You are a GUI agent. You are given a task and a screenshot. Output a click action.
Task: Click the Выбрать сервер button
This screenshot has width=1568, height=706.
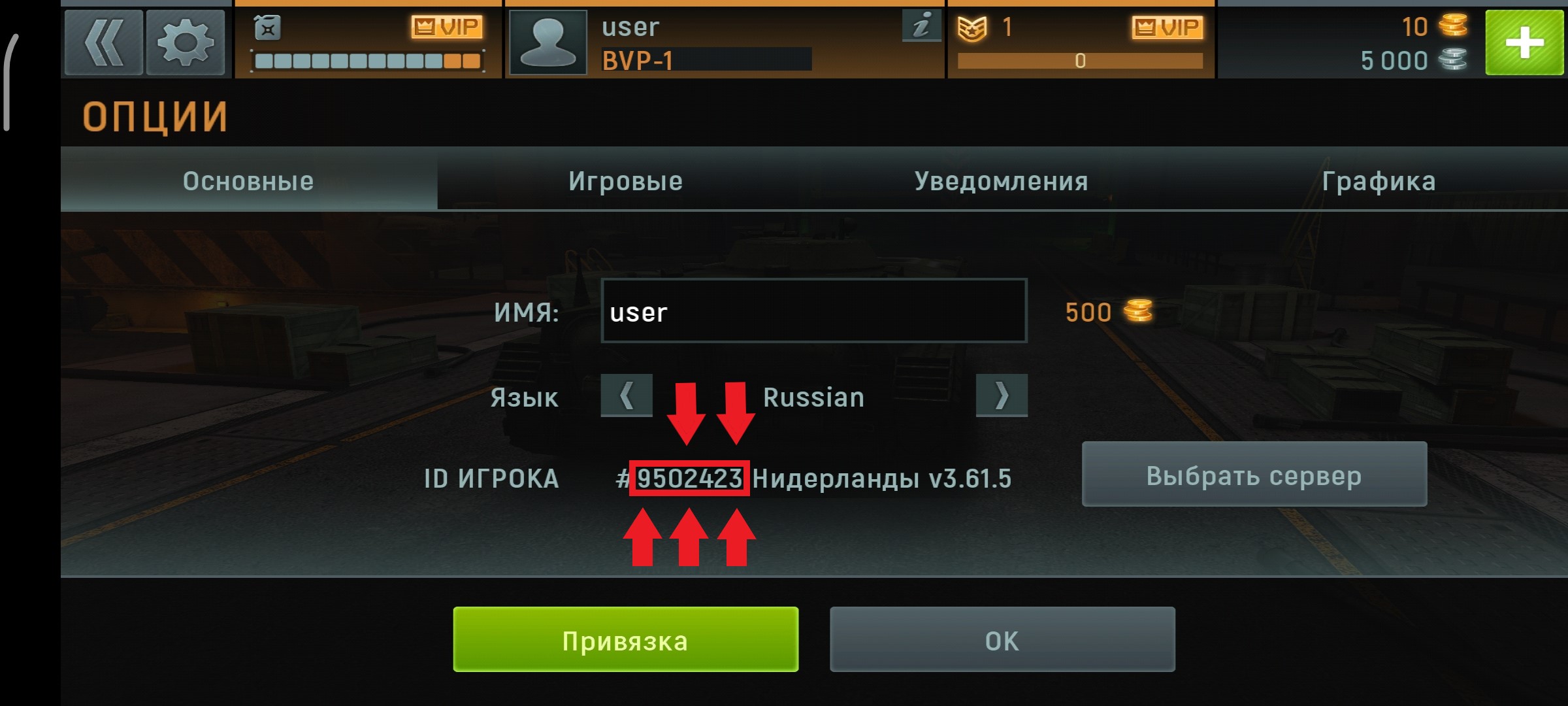1254,474
